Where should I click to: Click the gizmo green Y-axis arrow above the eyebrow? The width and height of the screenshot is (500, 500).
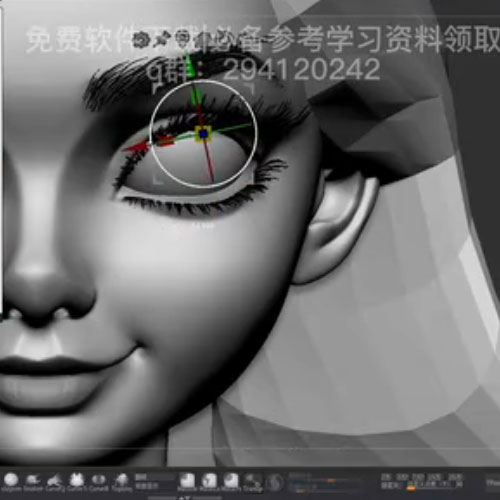coord(190,67)
